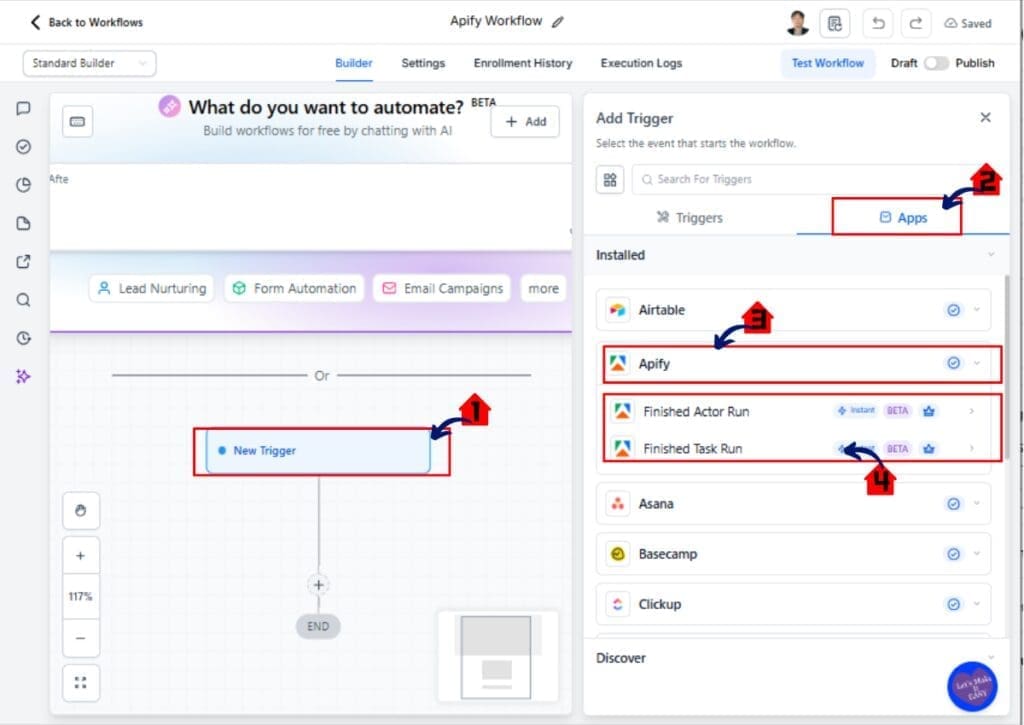Undo the last change
This screenshot has height=725, width=1024.
click(x=878, y=24)
